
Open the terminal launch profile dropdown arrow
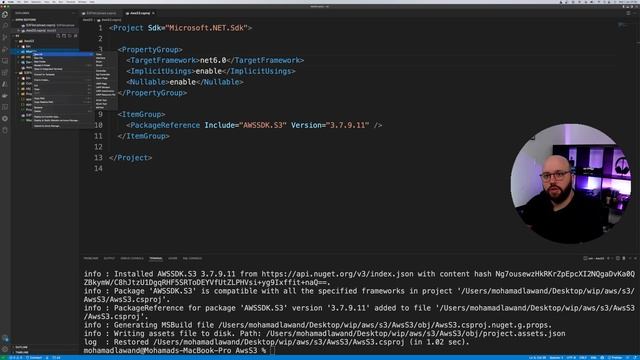point(612,258)
